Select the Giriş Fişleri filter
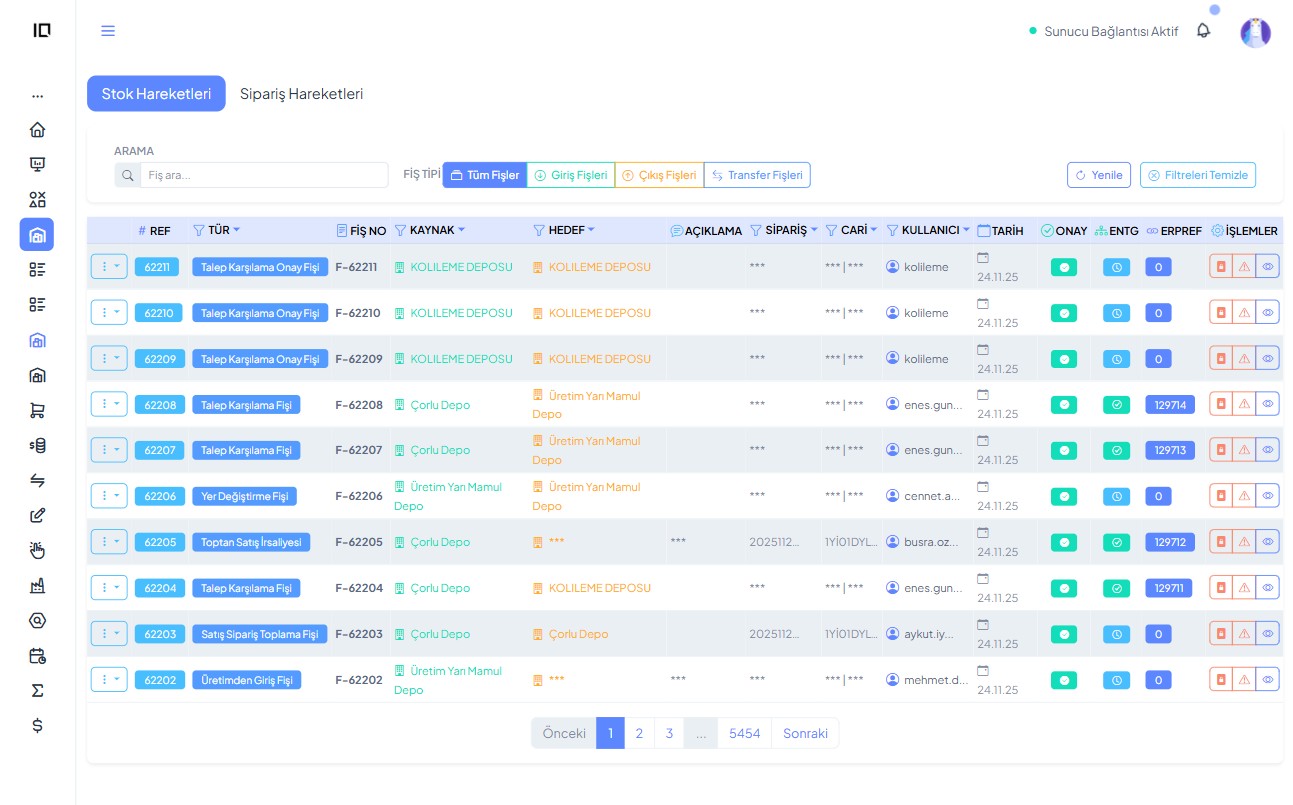 point(570,175)
